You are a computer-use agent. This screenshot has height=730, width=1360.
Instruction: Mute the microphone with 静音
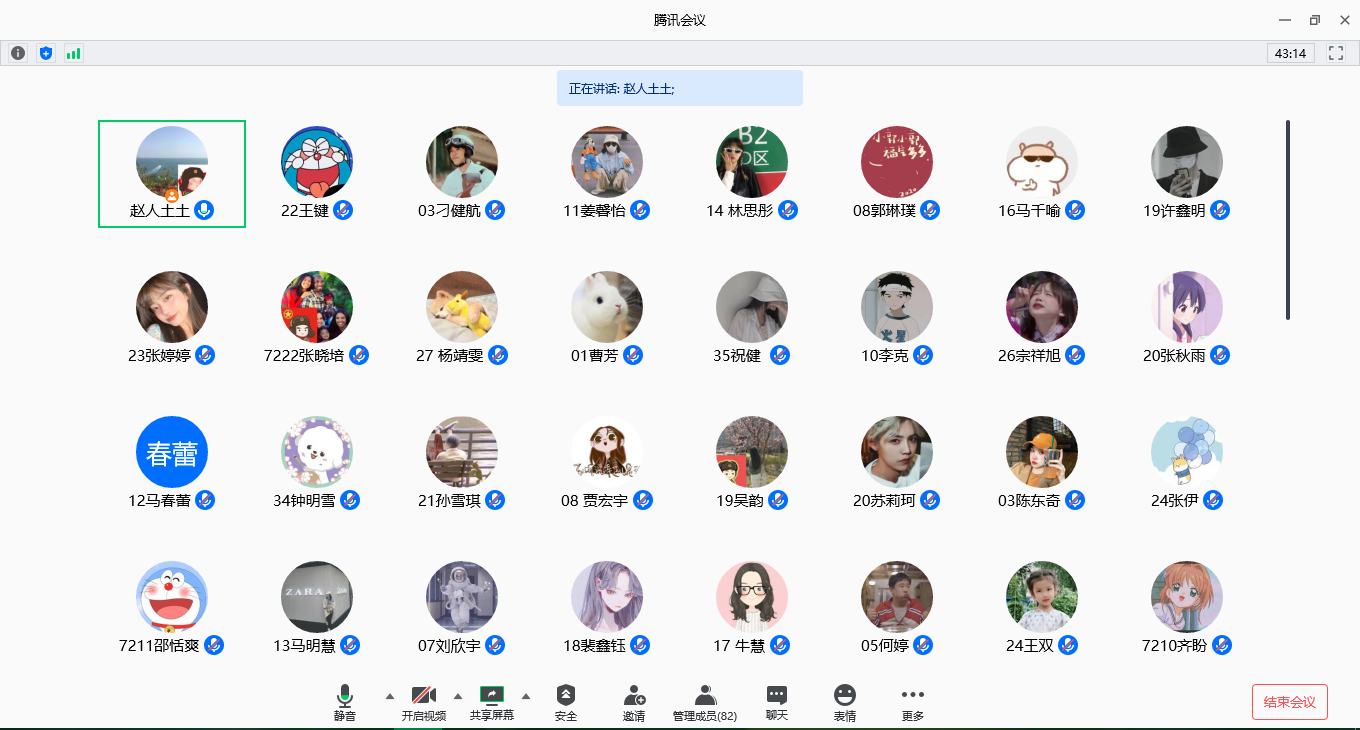coord(345,703)
